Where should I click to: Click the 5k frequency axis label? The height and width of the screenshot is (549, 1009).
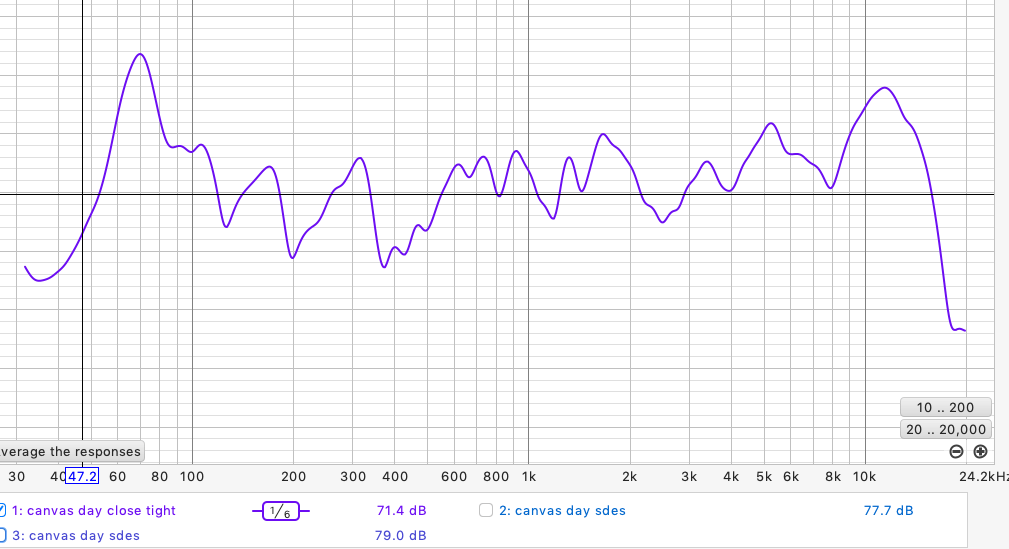(764, 476)
